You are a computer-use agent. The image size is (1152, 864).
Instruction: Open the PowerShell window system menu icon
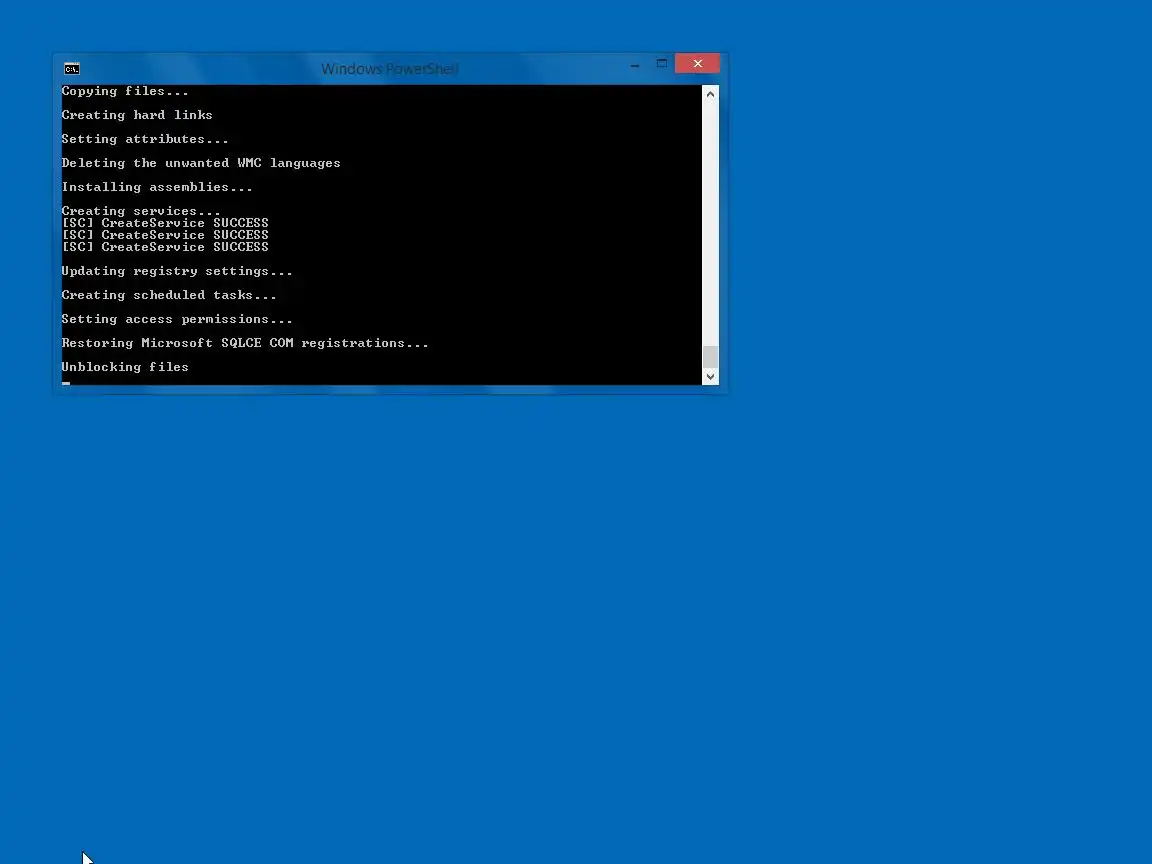click(71, 68)
